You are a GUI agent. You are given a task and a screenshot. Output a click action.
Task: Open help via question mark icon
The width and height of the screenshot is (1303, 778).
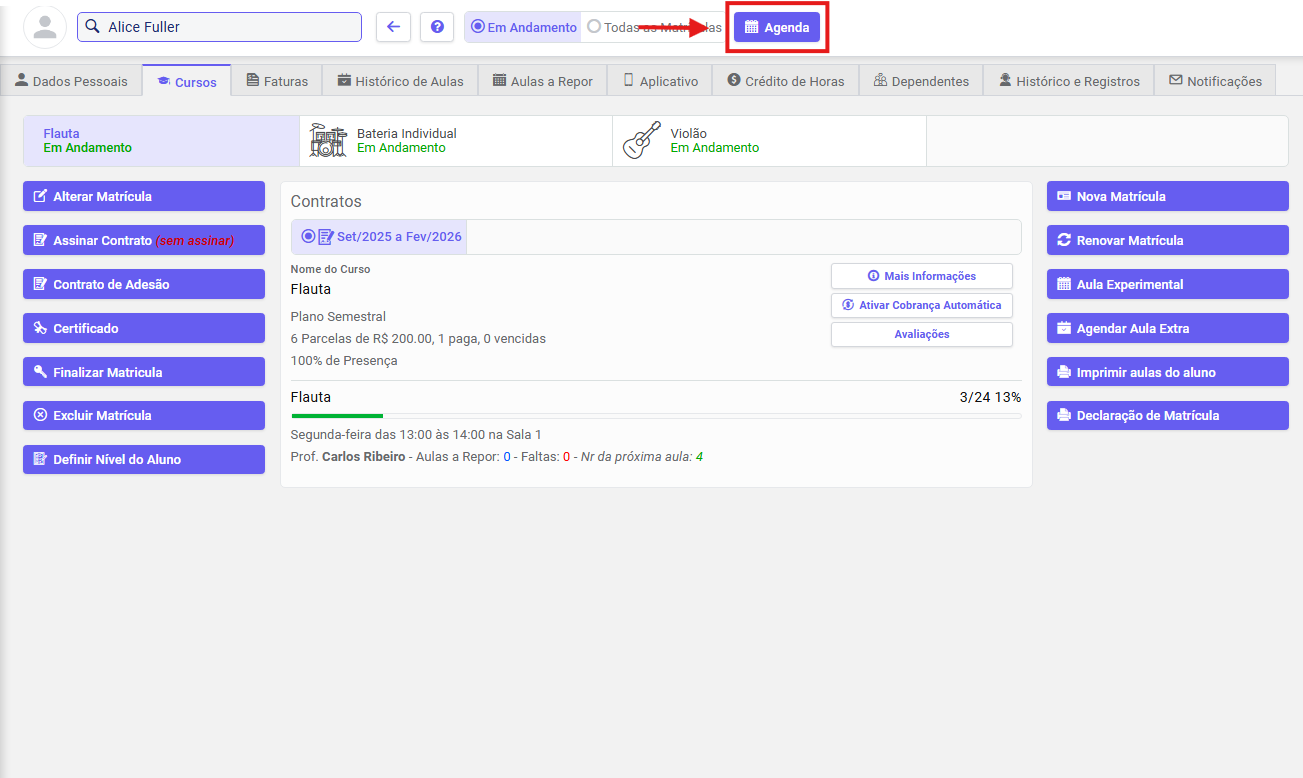(x=437, y=27)
